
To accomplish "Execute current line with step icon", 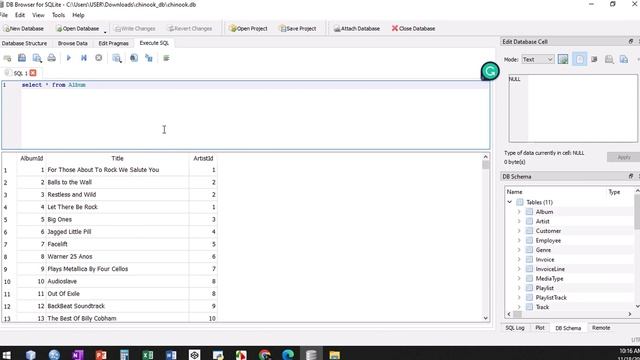I will tap(84, 58).
